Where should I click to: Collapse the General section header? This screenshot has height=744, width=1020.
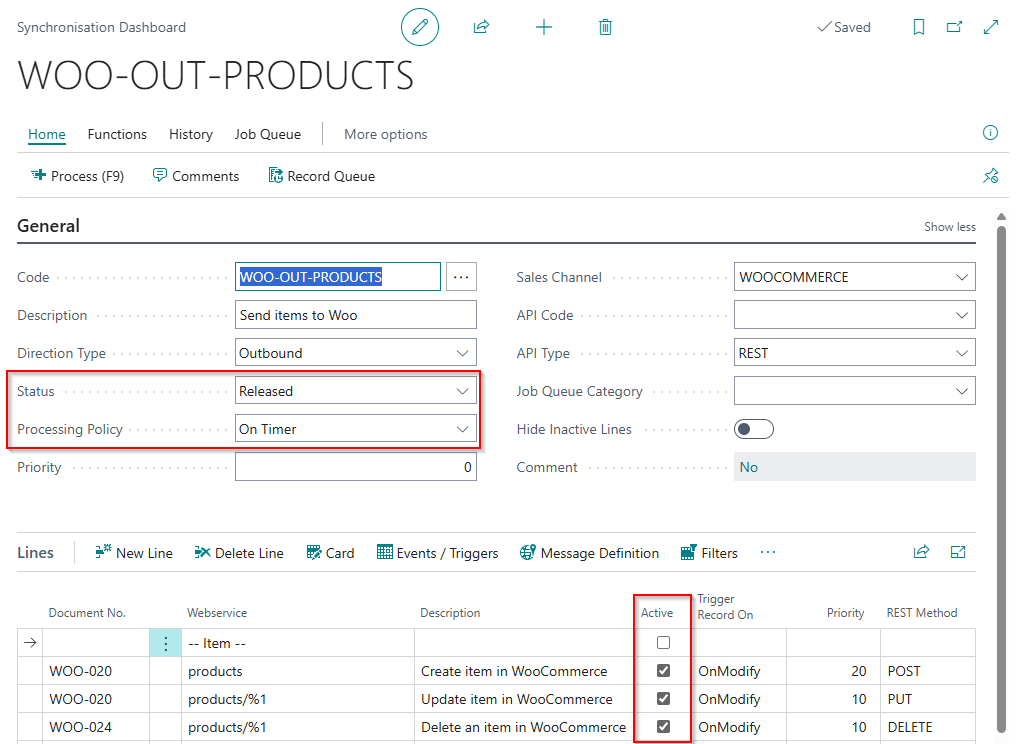(x=48, y=226)
